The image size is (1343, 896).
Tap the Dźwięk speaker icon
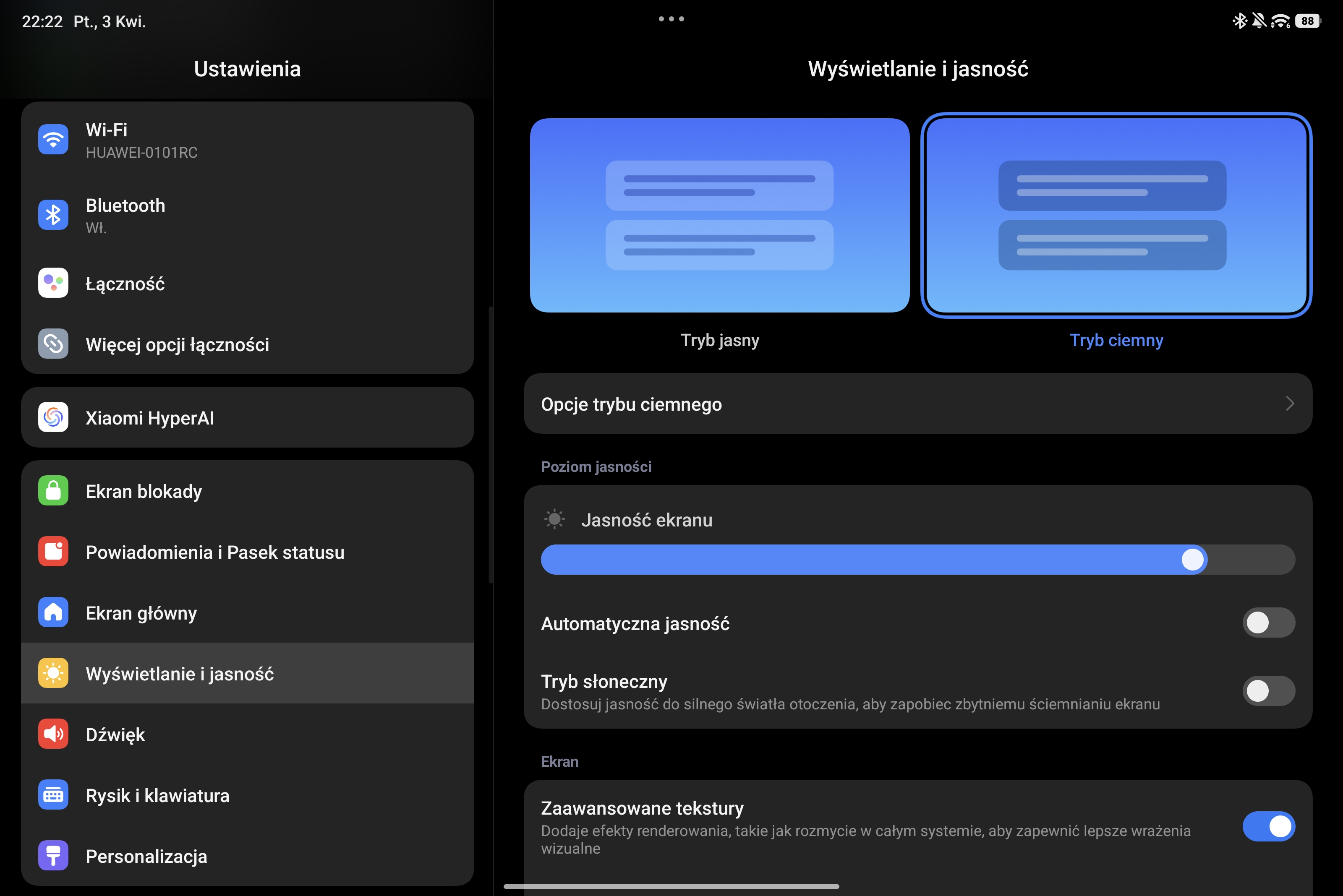tap(53, 734)
